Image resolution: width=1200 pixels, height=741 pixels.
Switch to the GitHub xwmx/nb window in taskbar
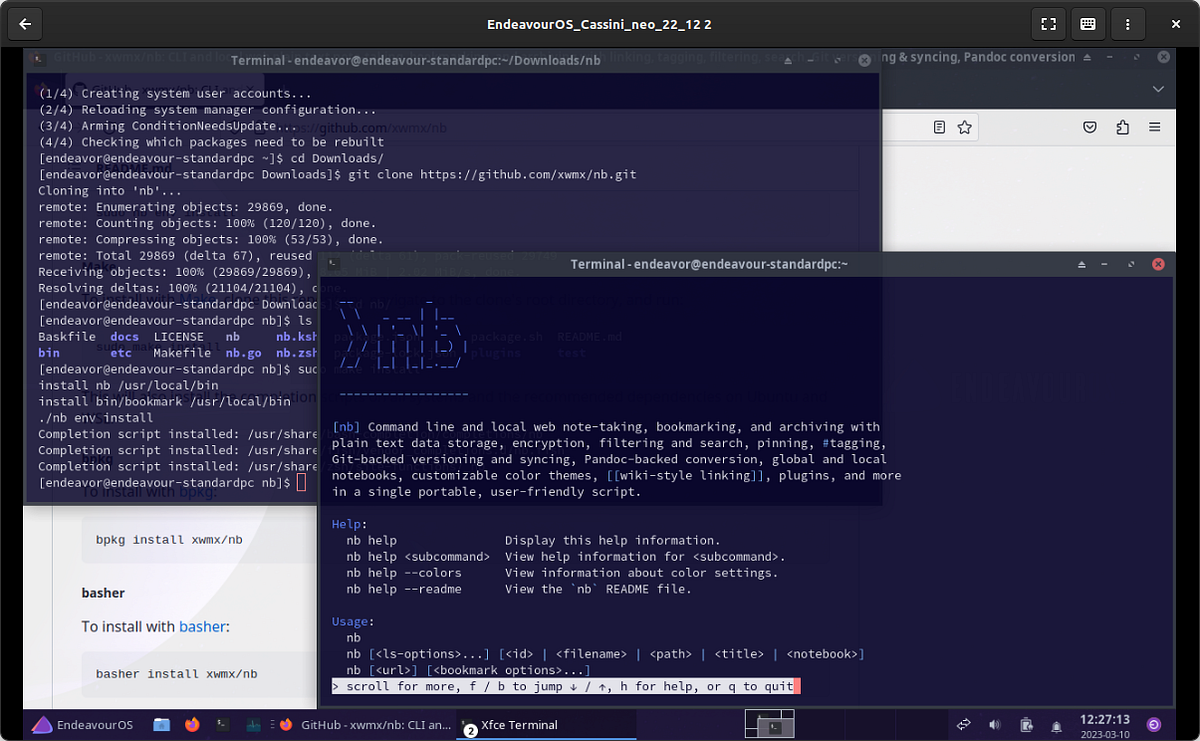[x=377, y=725]
